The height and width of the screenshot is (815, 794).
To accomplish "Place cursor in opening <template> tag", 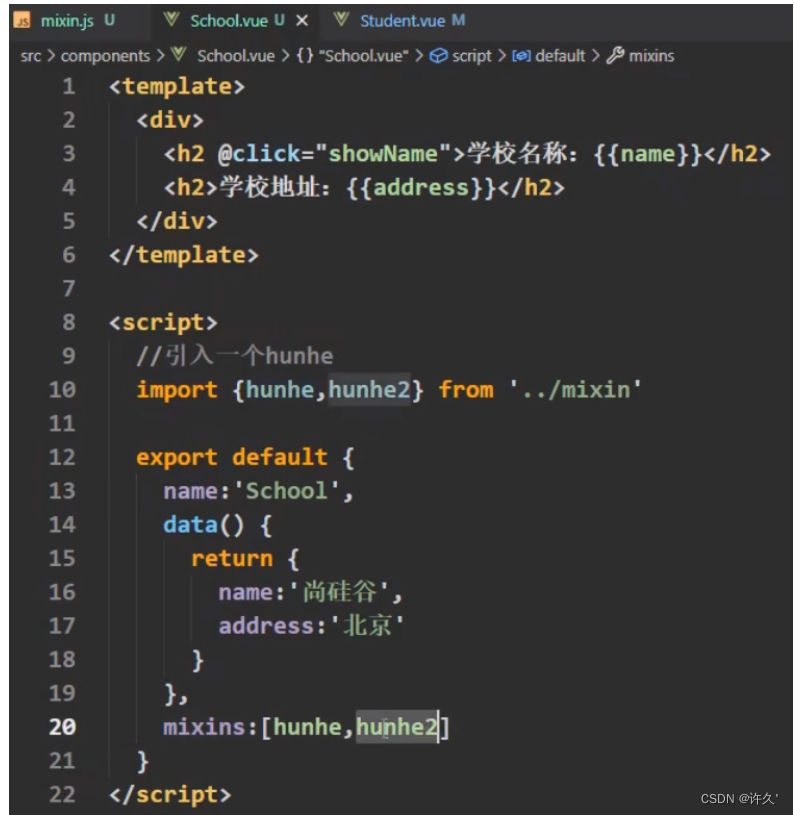I will tap(177, 87).
